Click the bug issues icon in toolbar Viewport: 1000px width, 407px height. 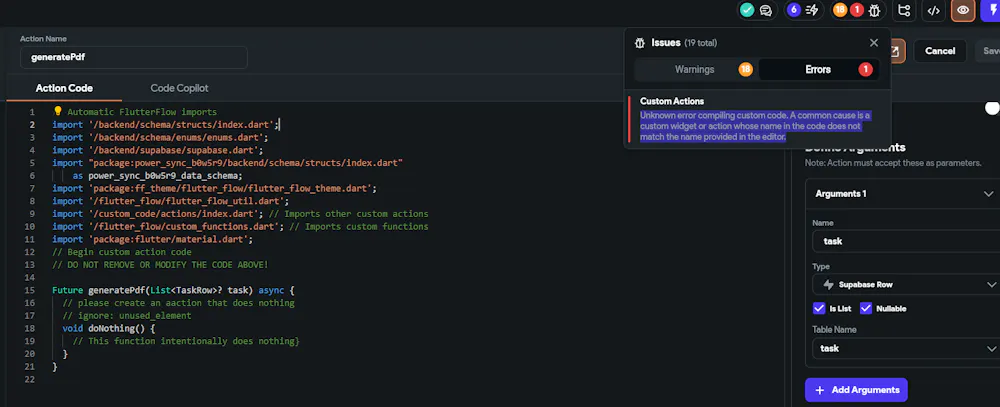[x=875, y=10]
